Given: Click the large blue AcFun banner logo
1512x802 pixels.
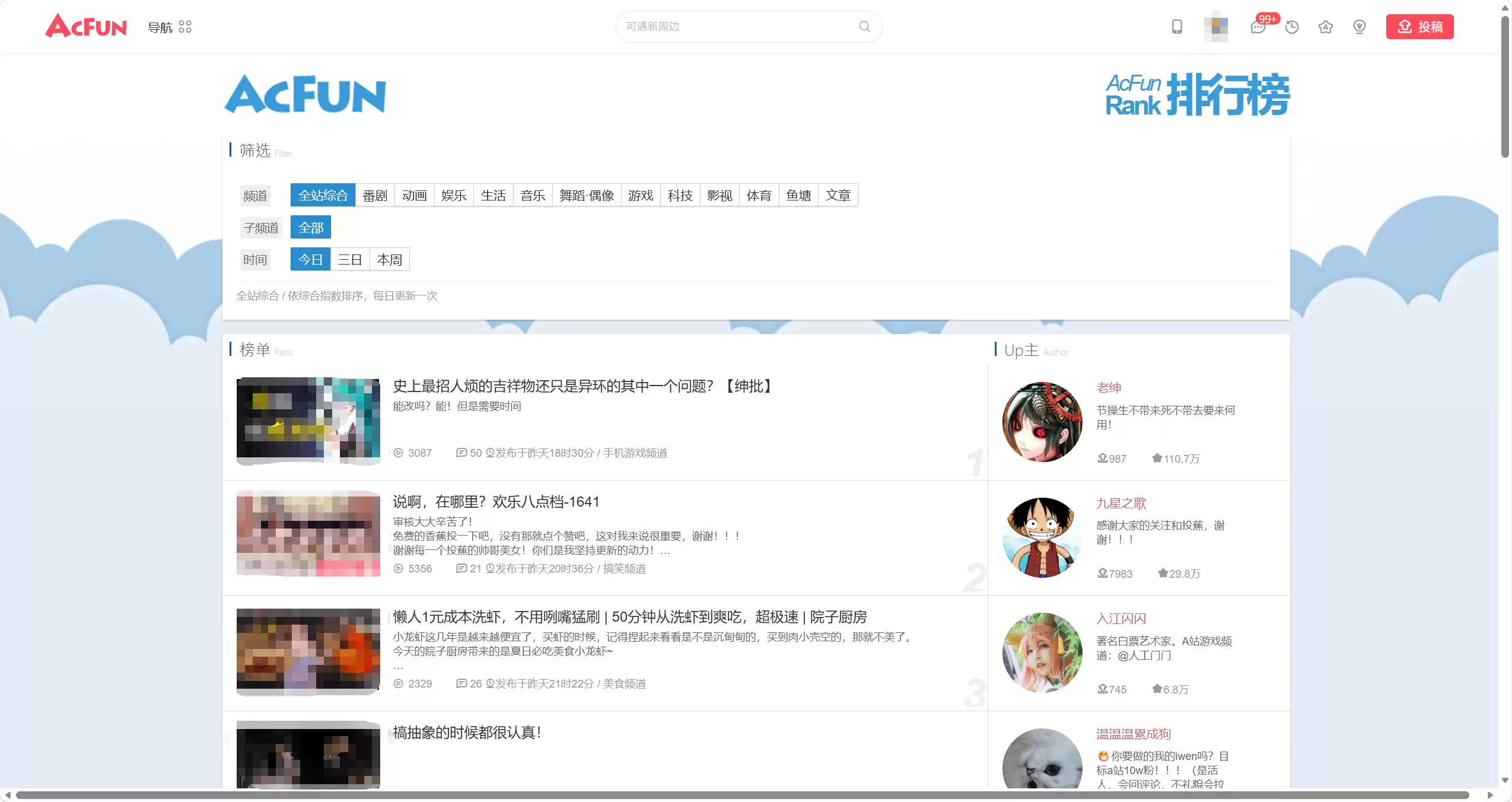Looking at the screenshot, I should [x=305, y=94].
